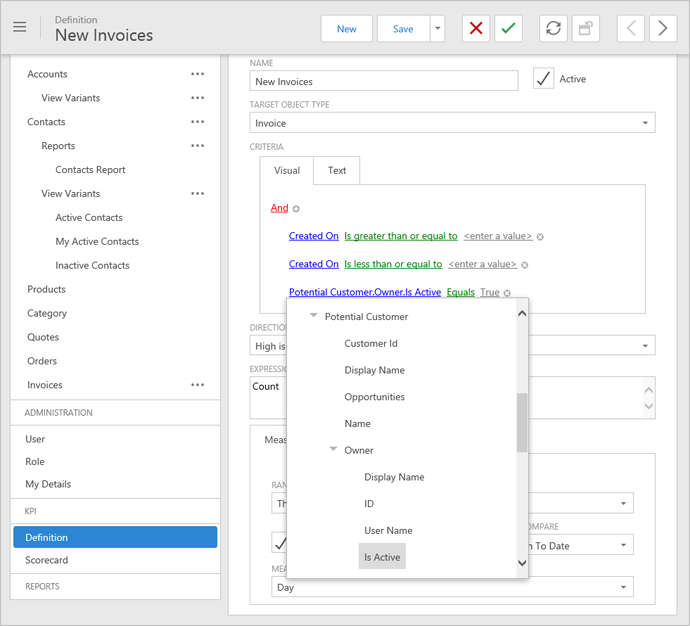Viewport: 690px width, 626px height.
Task: Switch to the Text criteria tab
Action: click(x=337, y=171)
